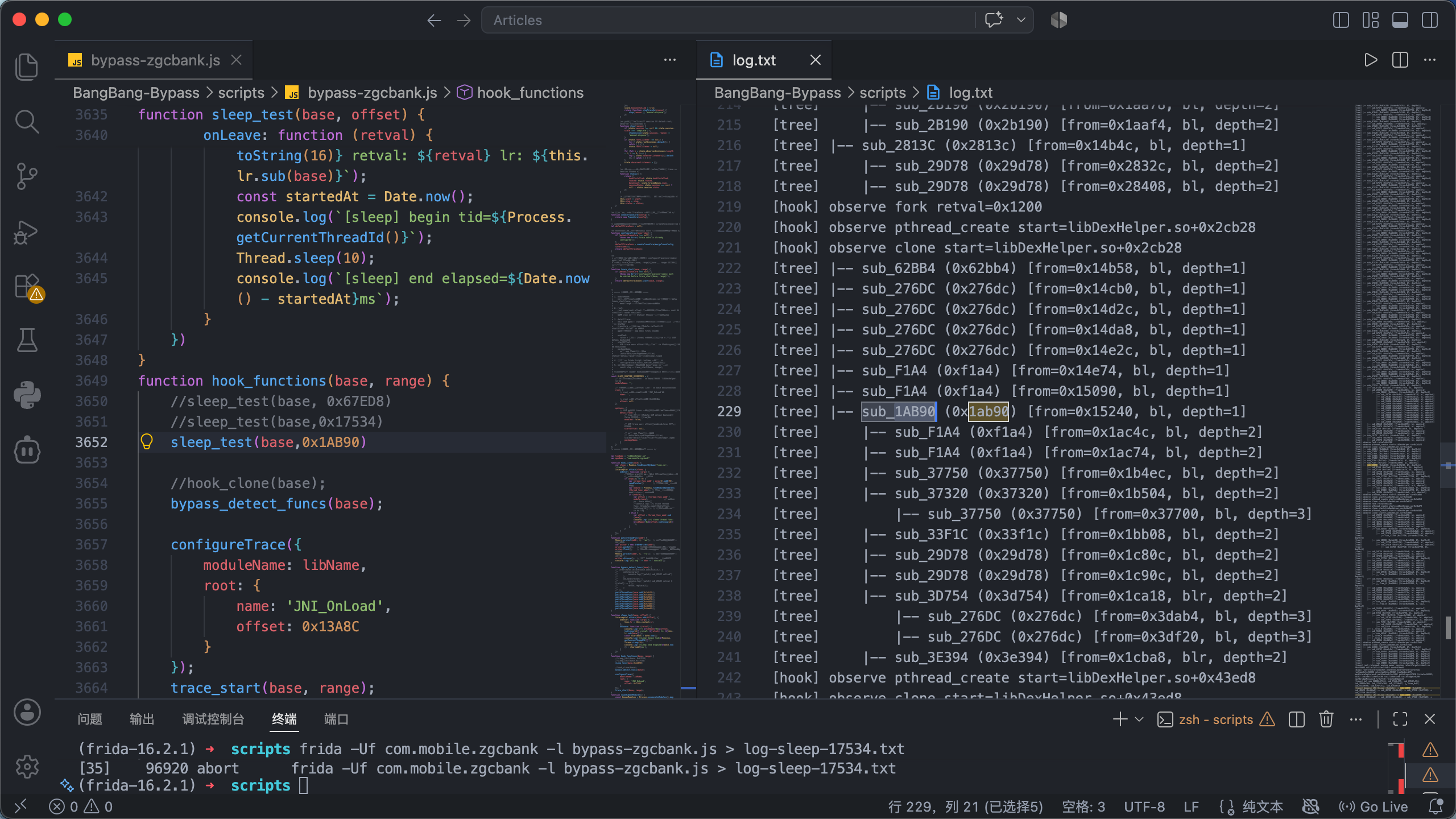The image size is (1456, 819).
Task: Split the terminal
Action: (1297, 719)
